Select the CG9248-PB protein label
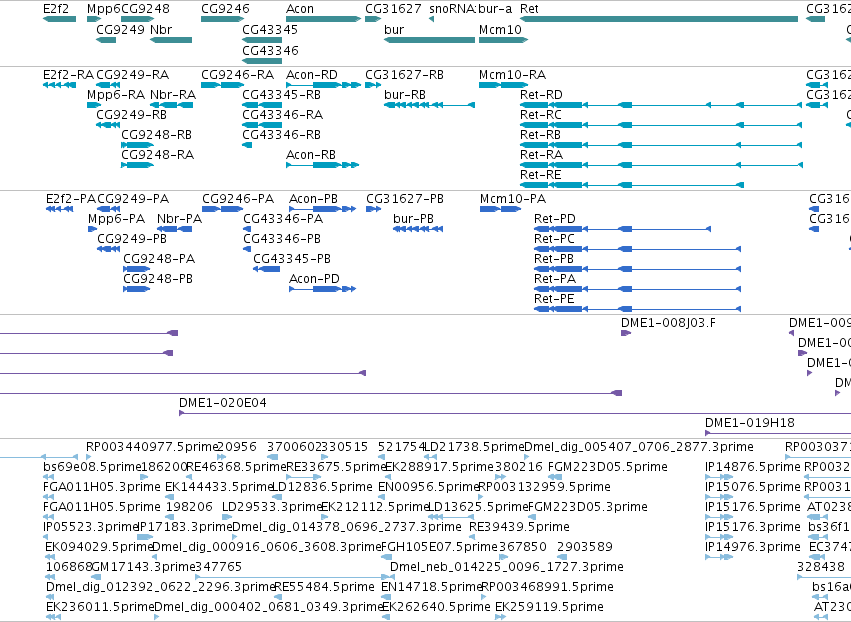This screenshot has width=851, height=622. (158, 279)
